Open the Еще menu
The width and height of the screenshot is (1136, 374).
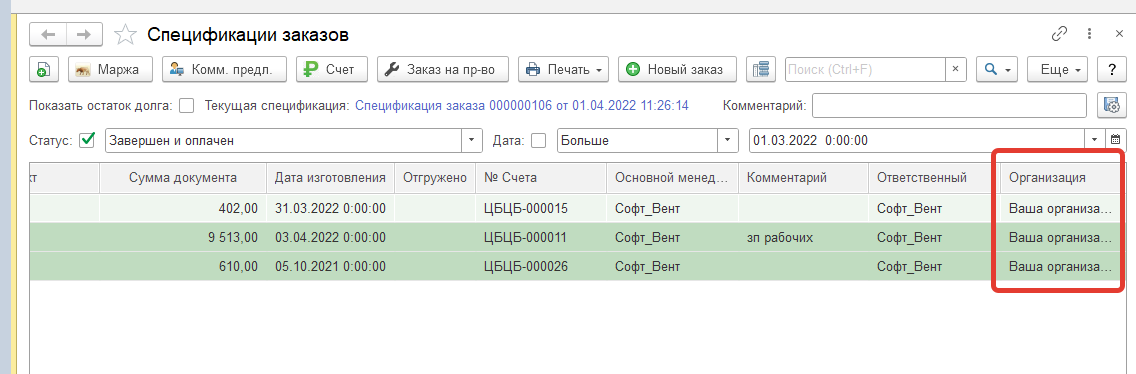pyautogui.click(x=1058, y=70)
